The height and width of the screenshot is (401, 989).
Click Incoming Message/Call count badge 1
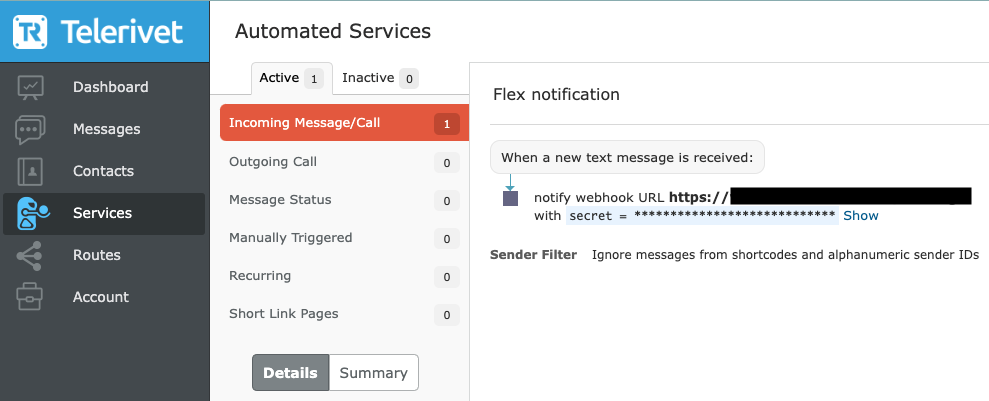(x=447, y=124)
